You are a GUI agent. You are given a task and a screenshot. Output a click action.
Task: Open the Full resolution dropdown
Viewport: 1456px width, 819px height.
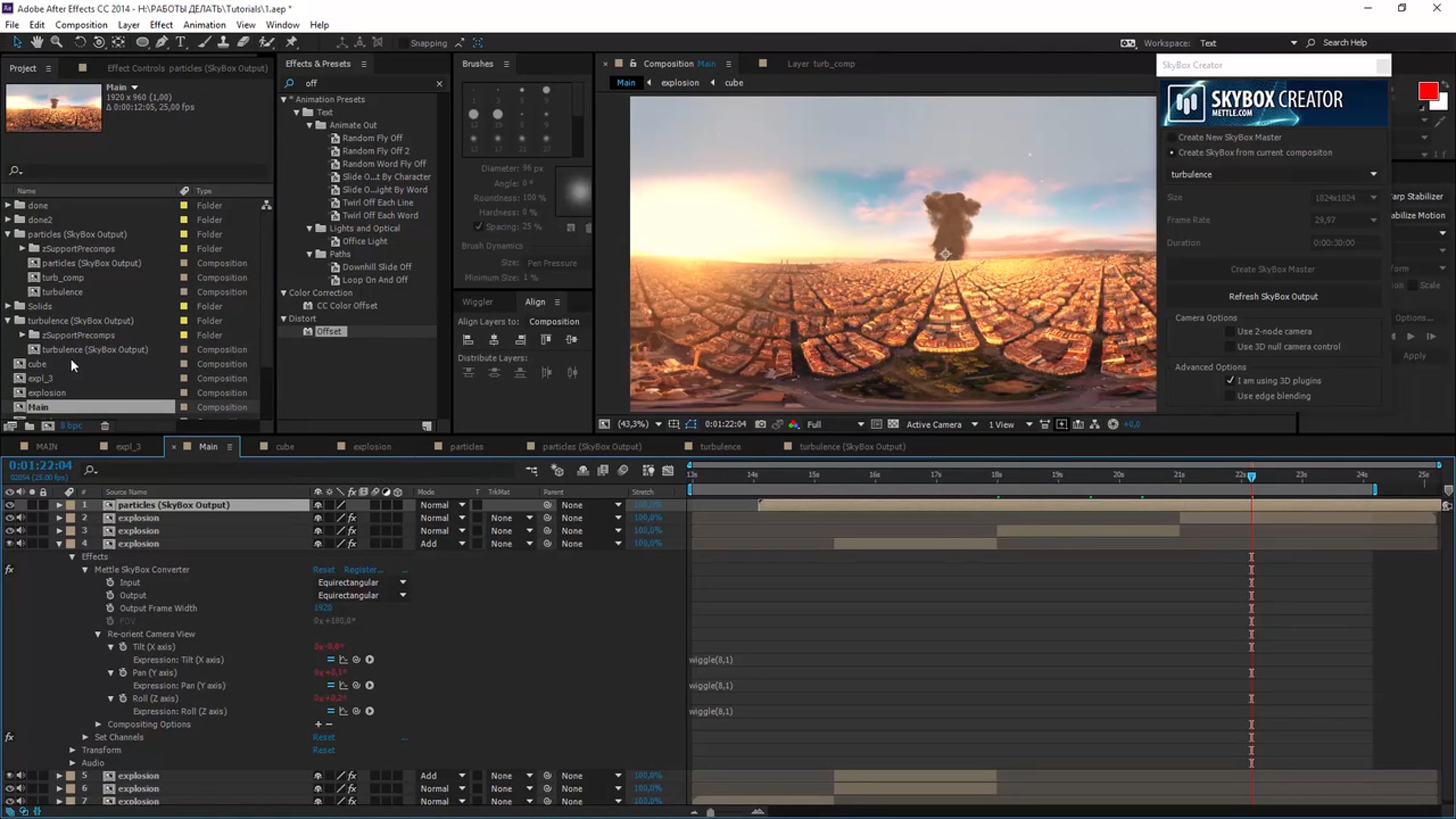point(835,425)
